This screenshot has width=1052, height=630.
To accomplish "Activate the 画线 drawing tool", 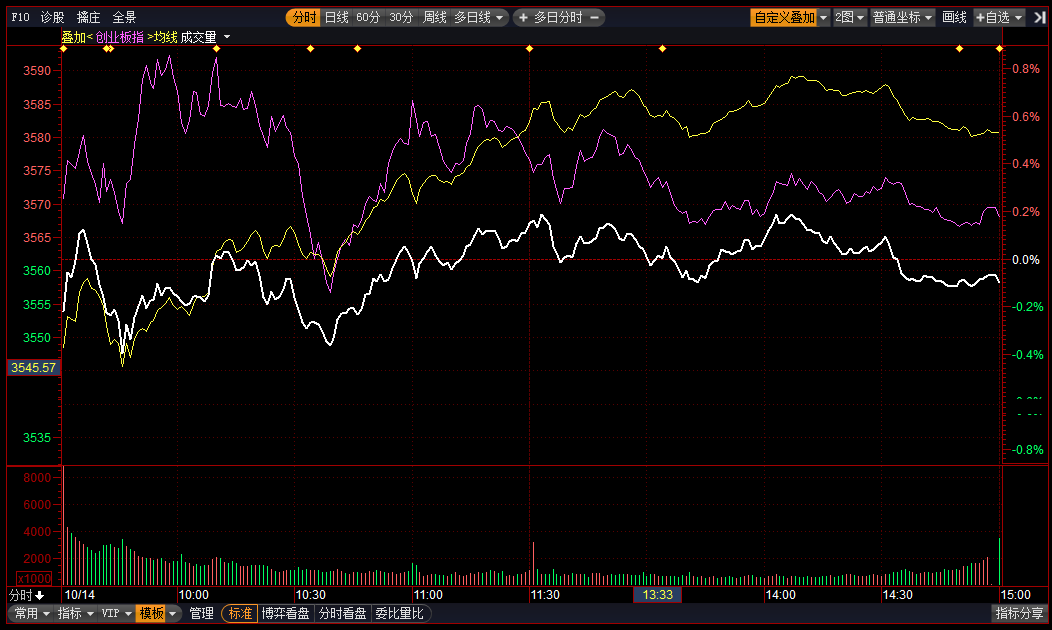I will coord(954,17).
